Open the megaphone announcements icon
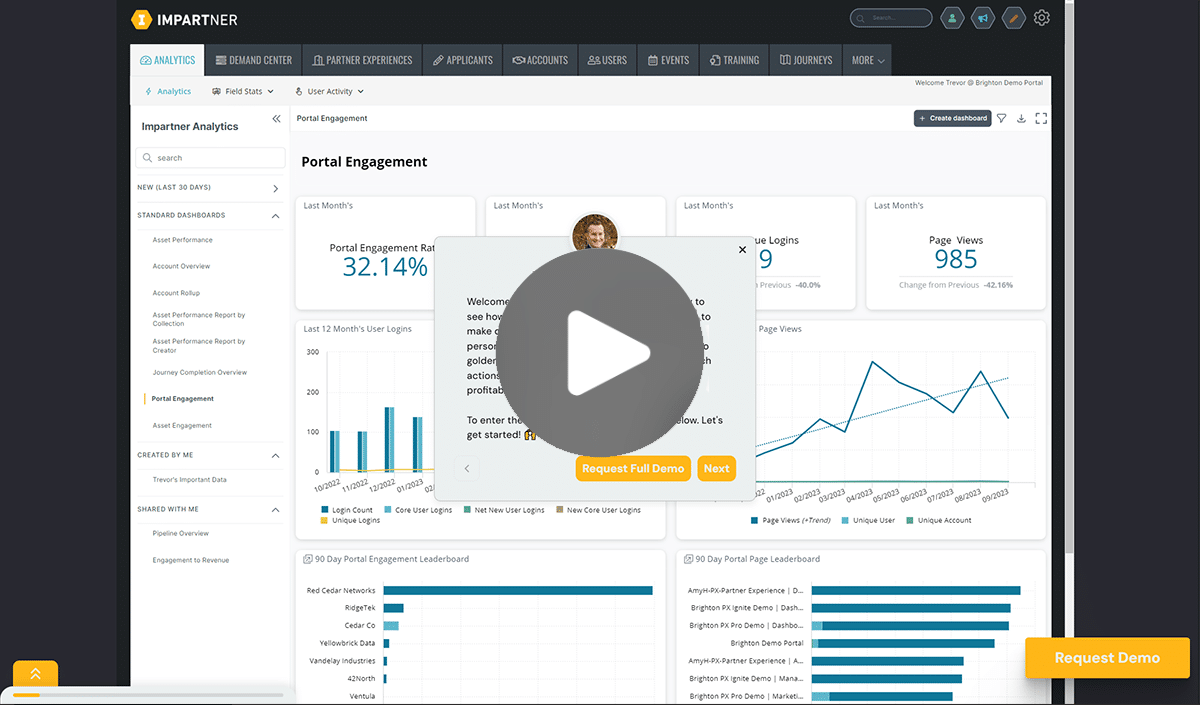This screenshot has height=705, width=1200. 983,18
